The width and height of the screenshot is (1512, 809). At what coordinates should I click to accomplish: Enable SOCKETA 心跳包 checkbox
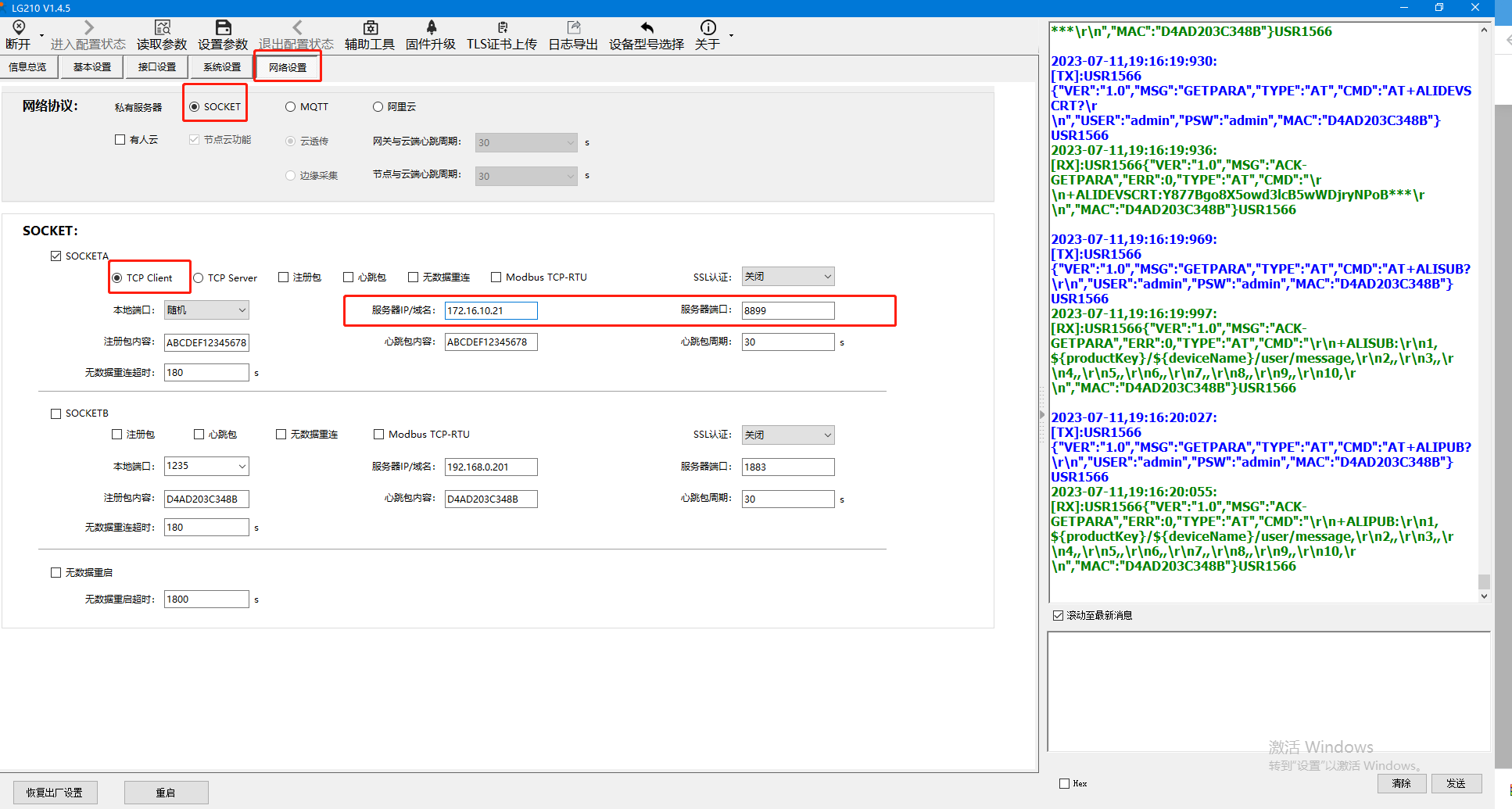(348, 277)
